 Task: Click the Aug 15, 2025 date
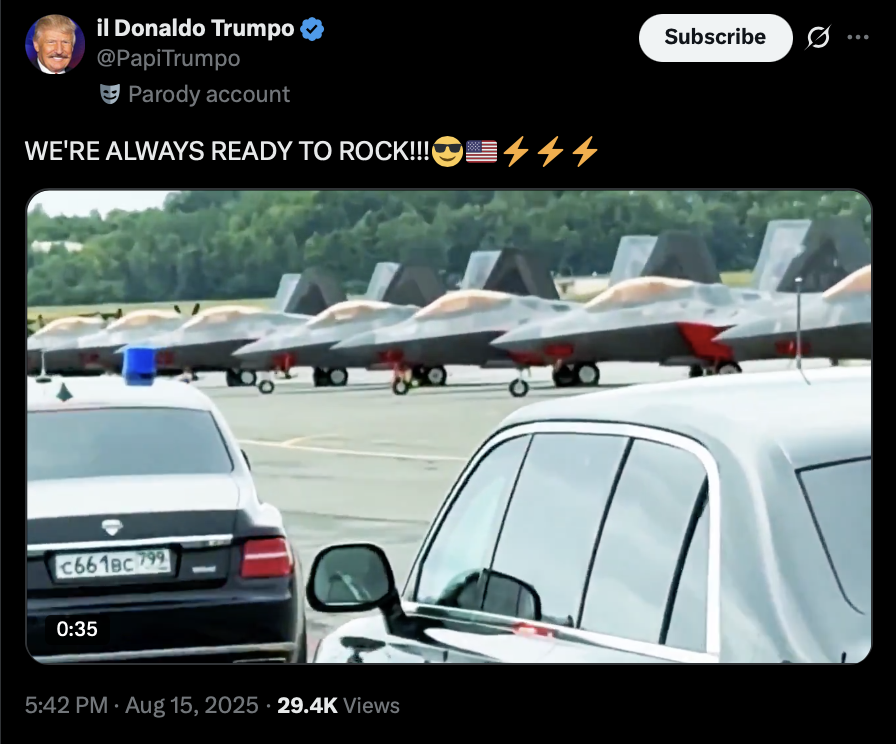coord(192,705)
